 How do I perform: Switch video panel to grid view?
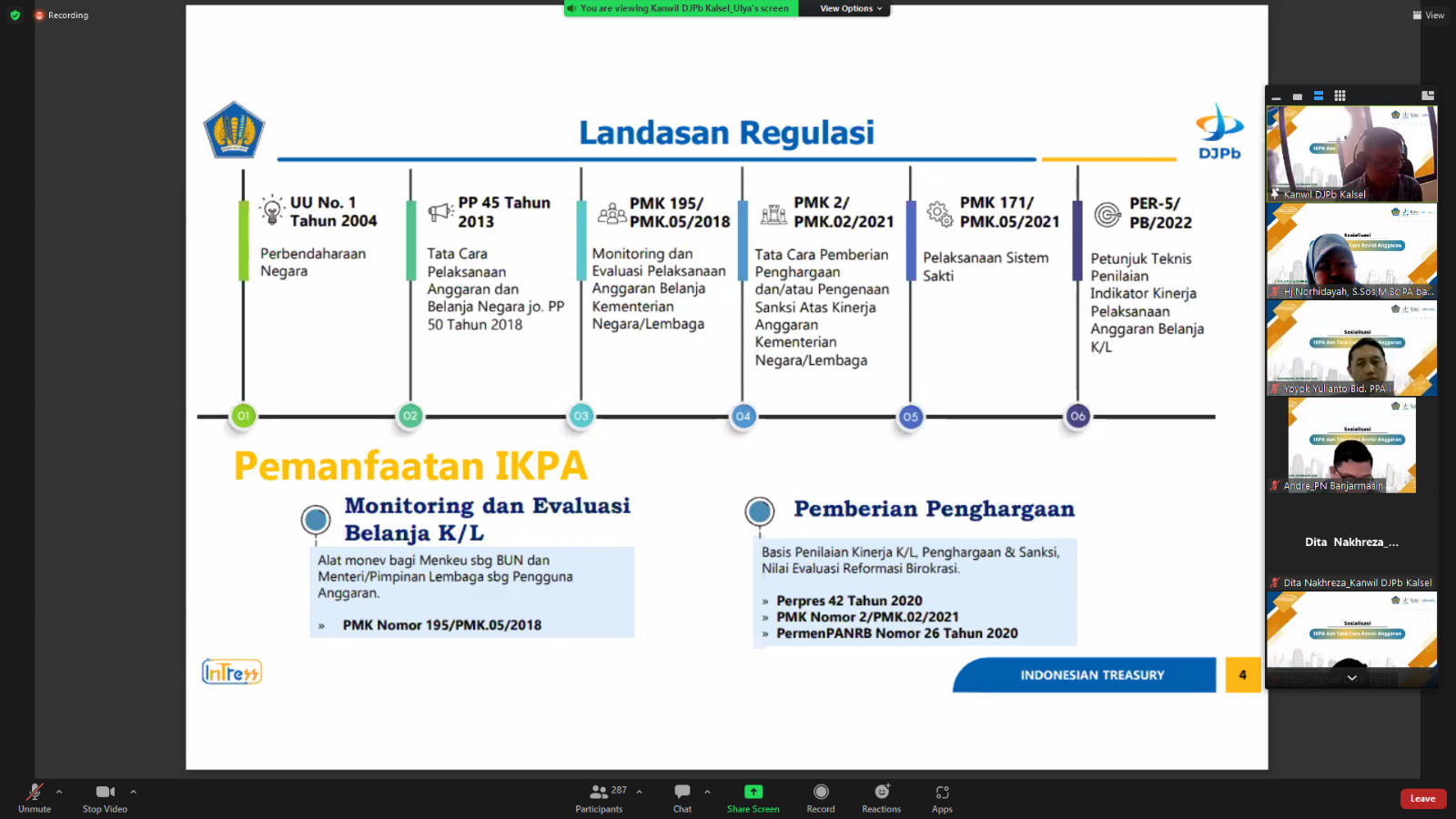point(1340,96)
